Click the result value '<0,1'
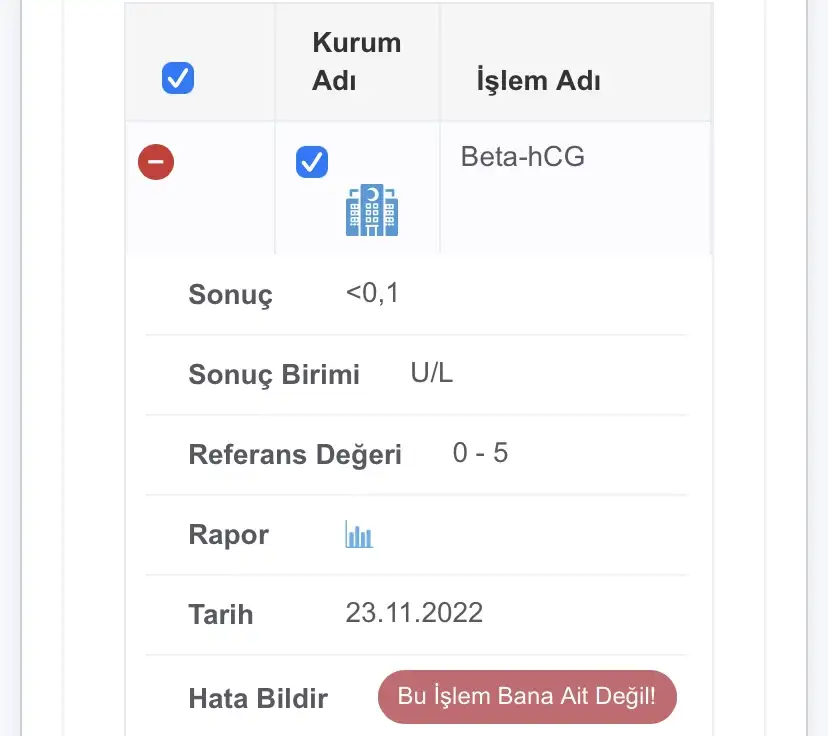The height and width of the screenshot is (736, 828). pos(372,293)
